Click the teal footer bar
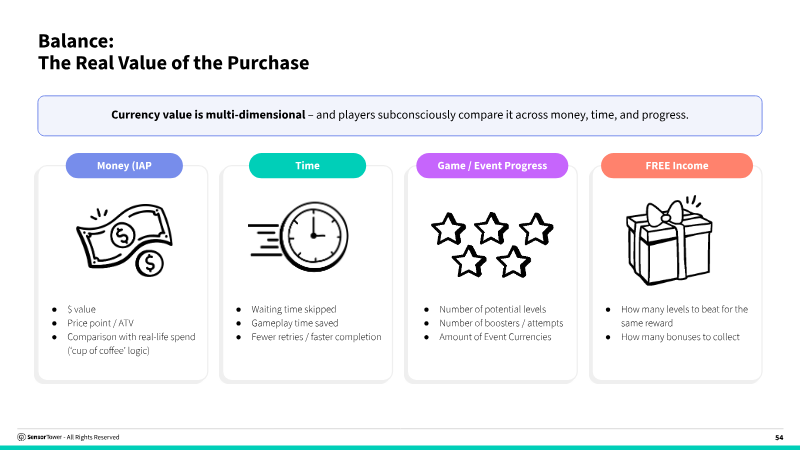800x450 pixels. 400,447
